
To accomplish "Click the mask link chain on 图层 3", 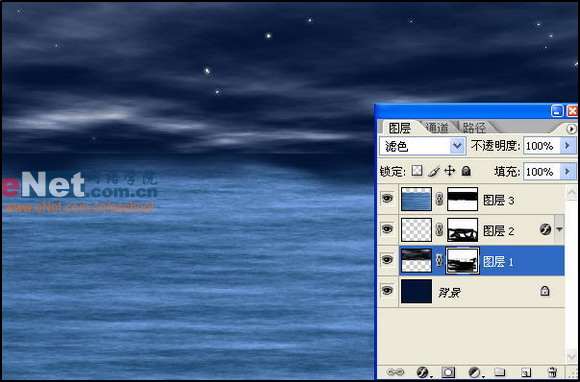I will point(439,200).
